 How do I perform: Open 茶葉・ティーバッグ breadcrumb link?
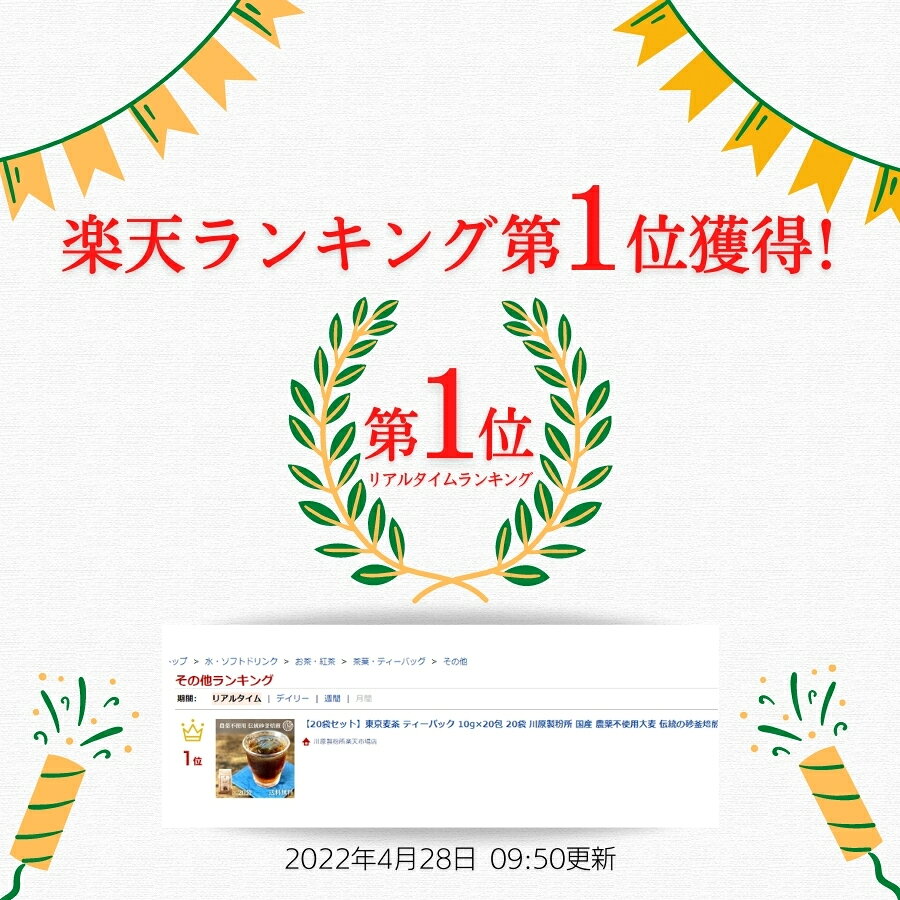[389, 661]
